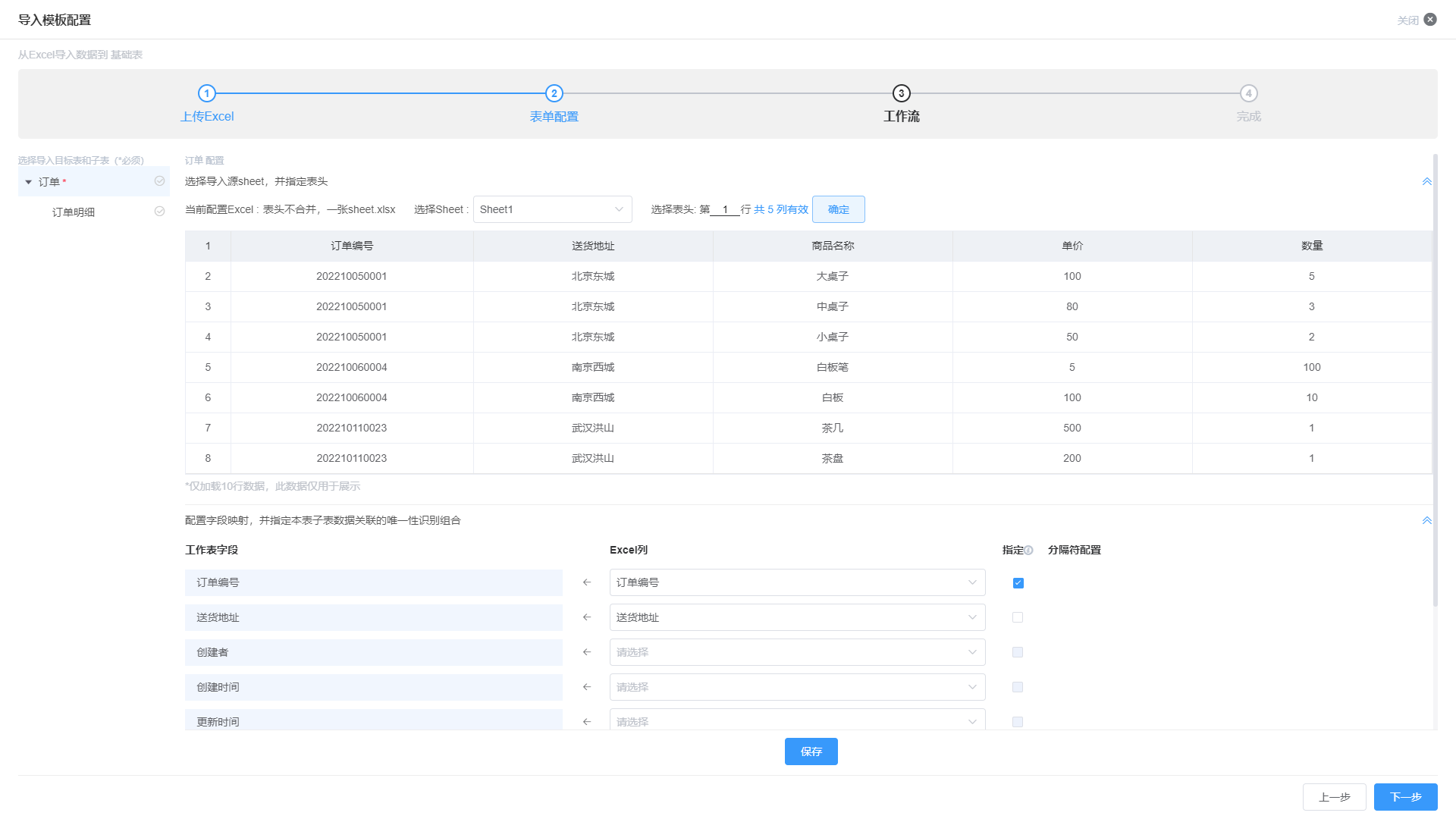Click mapping arrow icon for 订单编号 row
This screenshot has height=819, width=1456.
[x=586, y=582]
